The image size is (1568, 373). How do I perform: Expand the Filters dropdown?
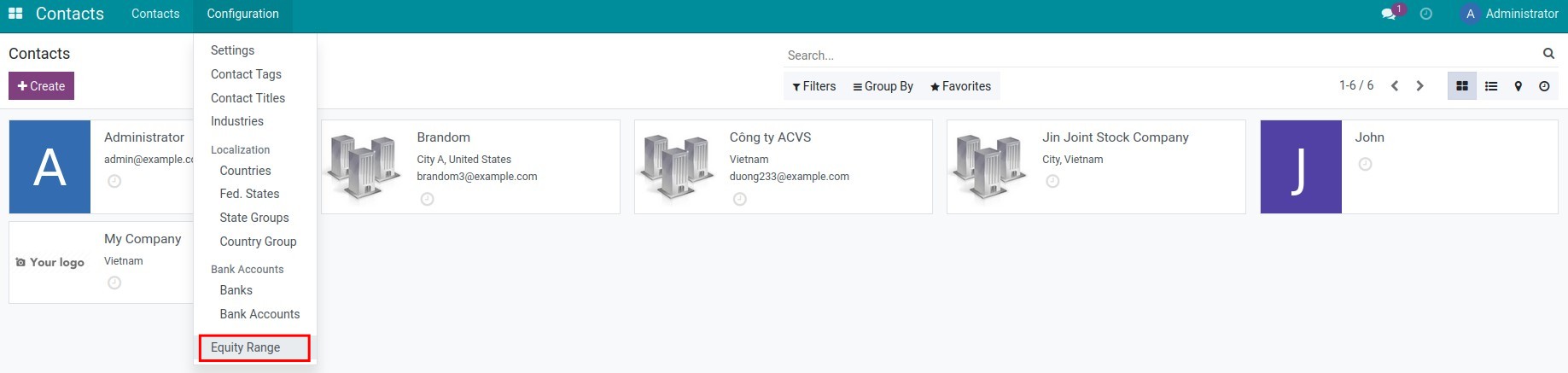813,86
